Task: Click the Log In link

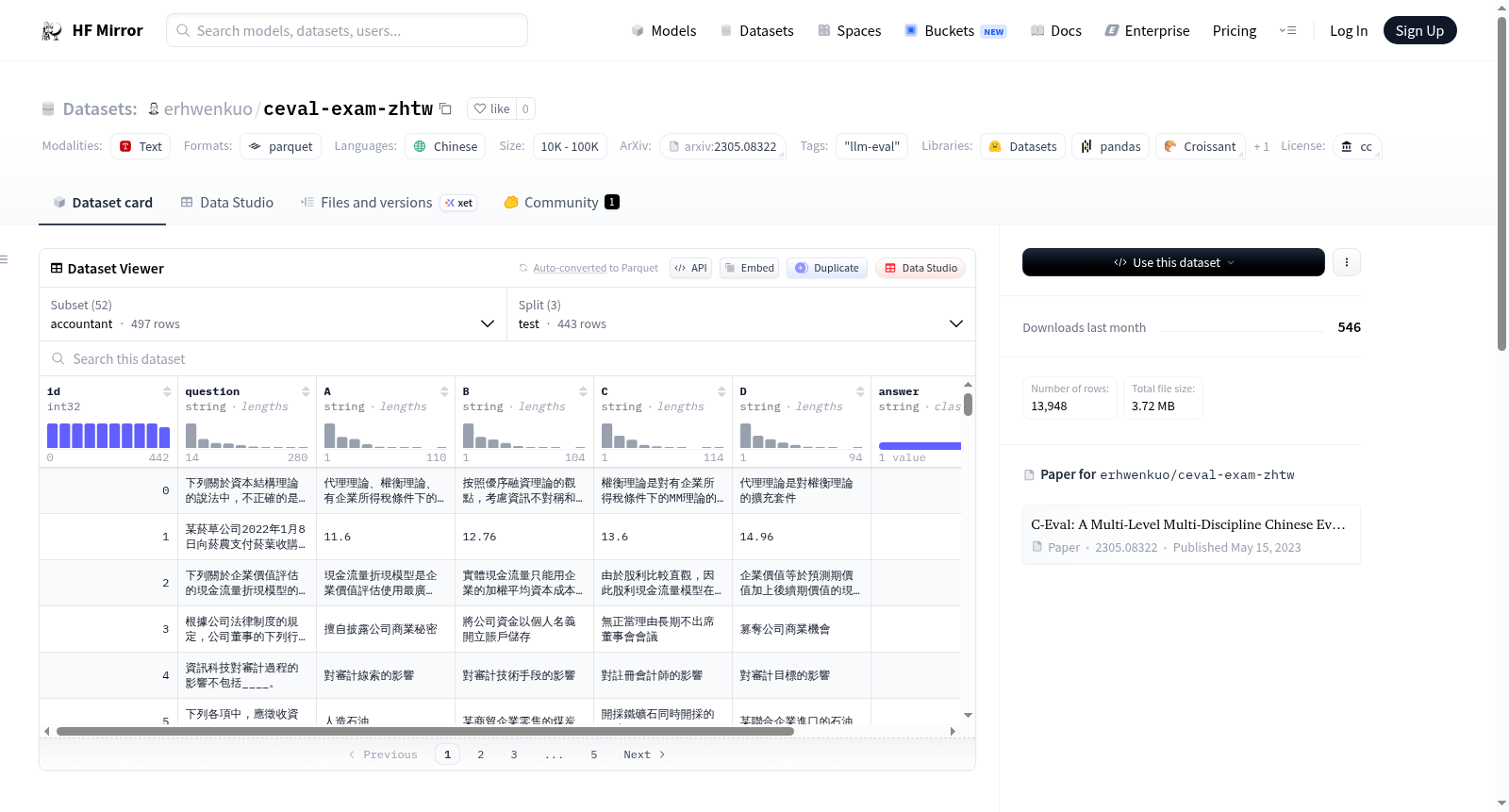Action: [x=1349, y=31]
